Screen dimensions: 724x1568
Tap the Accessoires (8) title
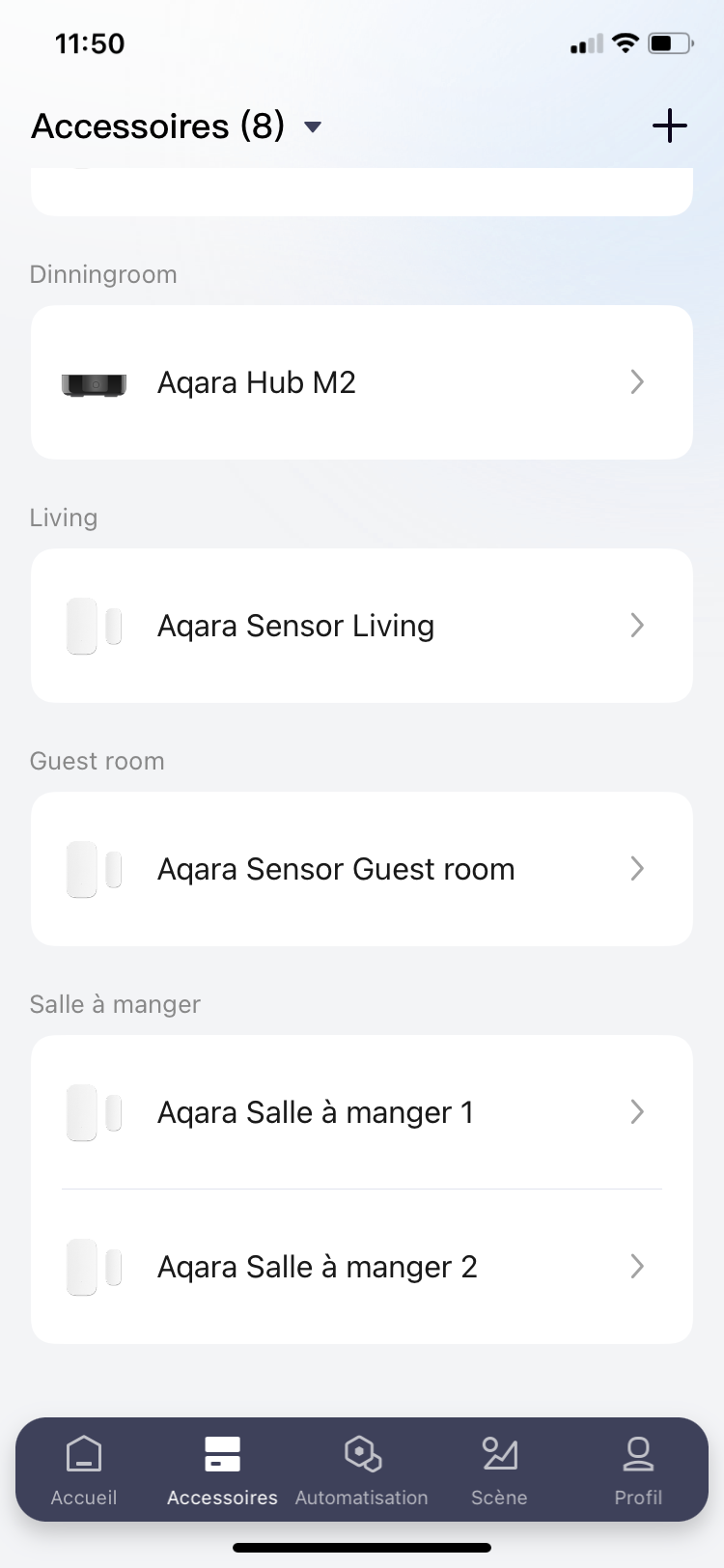(x=158, y=126)
